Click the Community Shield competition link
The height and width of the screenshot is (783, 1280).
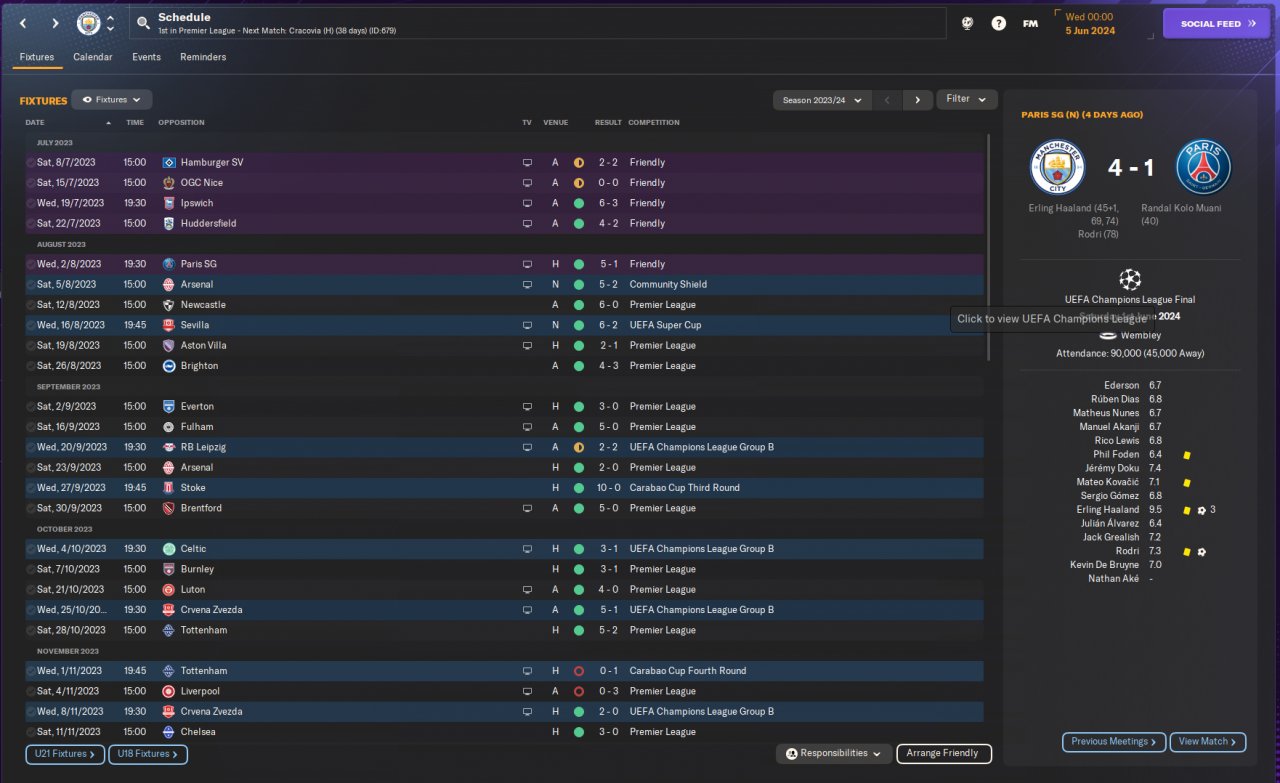668,284
